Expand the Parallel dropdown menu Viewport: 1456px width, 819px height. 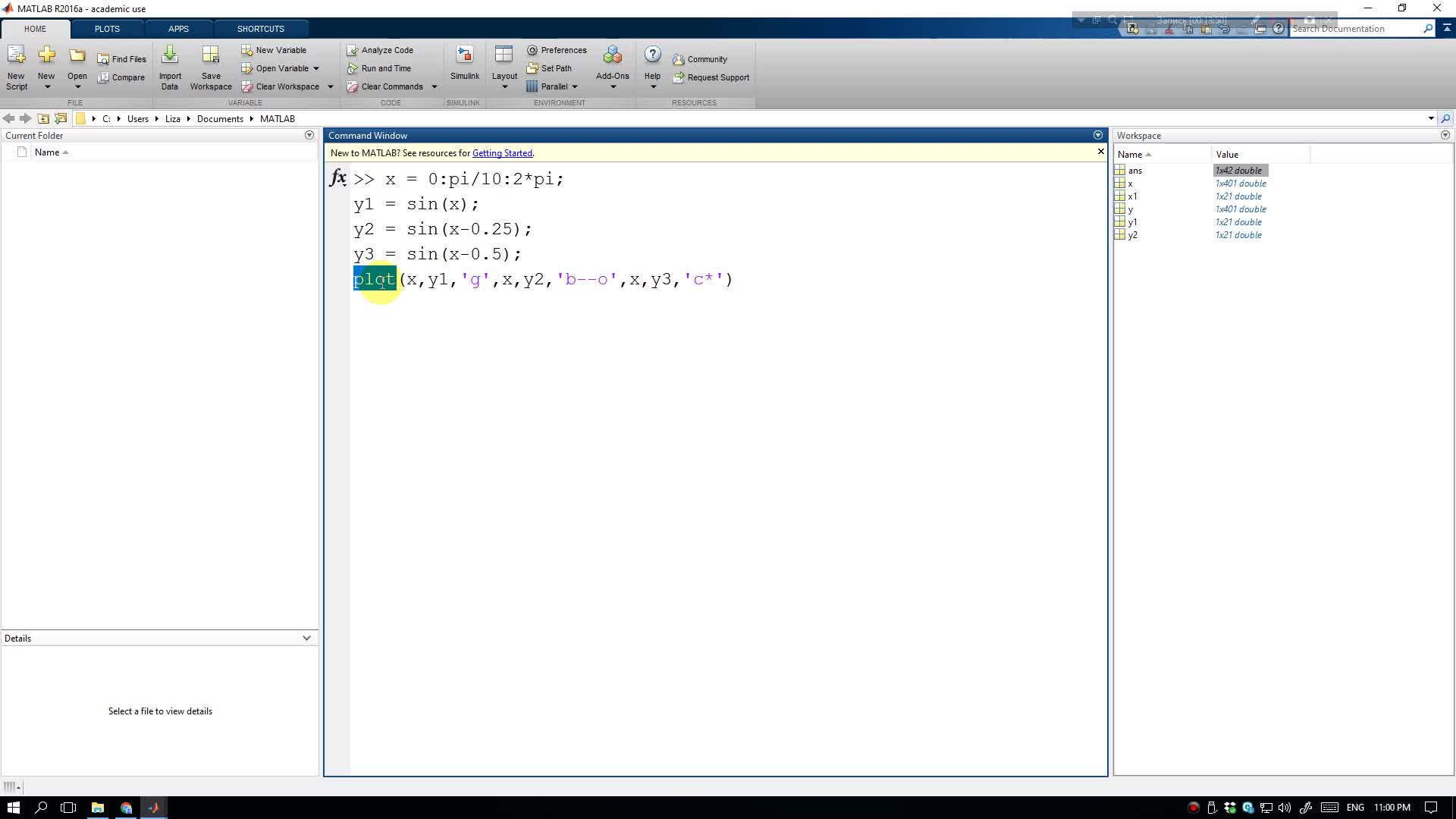click(575, 86)
